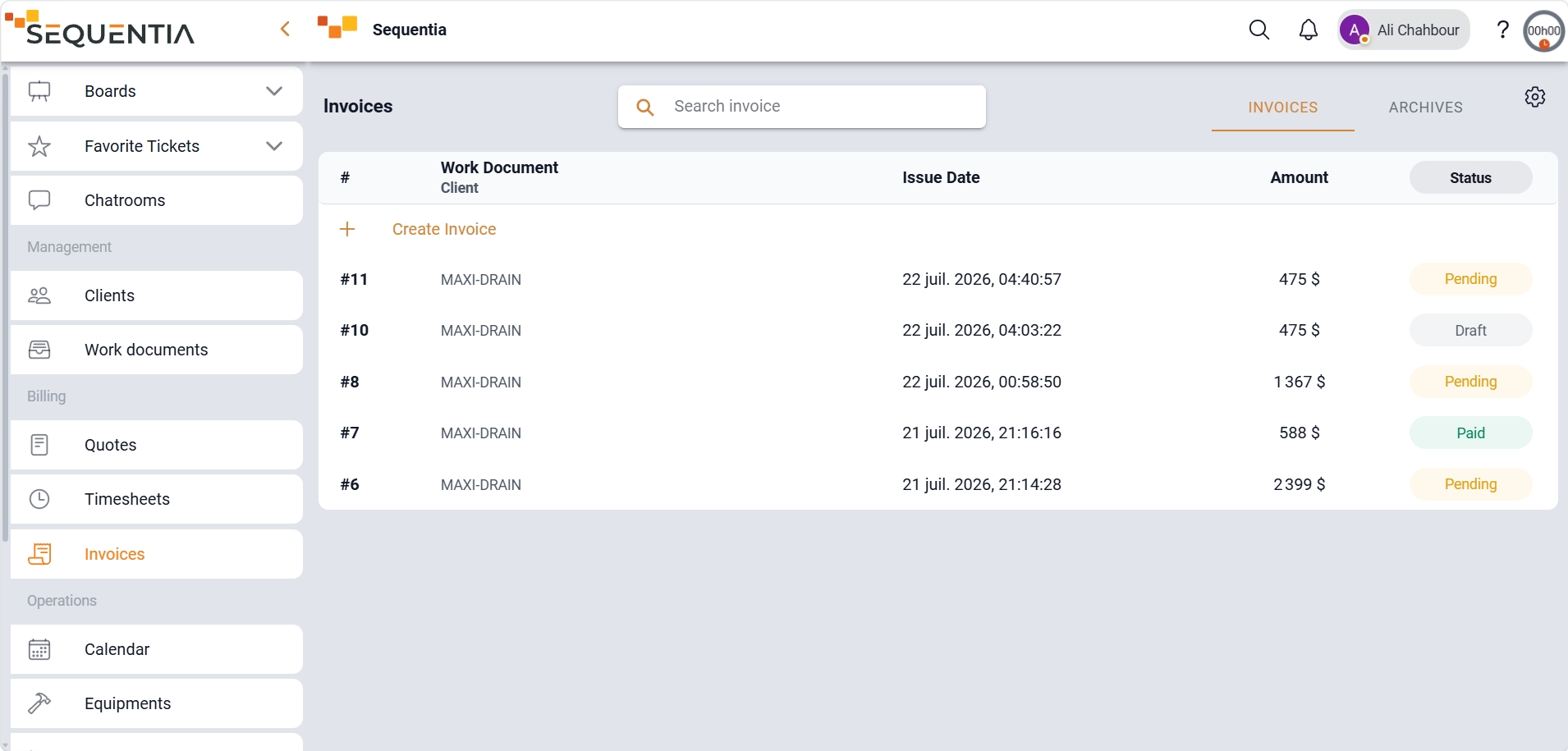This screenshot has height=751, width=1568.
Task: Click the Calendar icon in sidebar
Action: pos(39,649)
